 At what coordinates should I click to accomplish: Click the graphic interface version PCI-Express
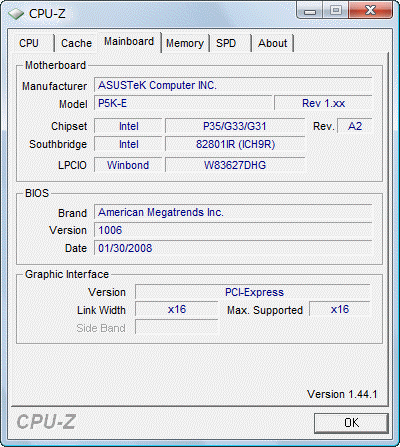click(253, 292)
